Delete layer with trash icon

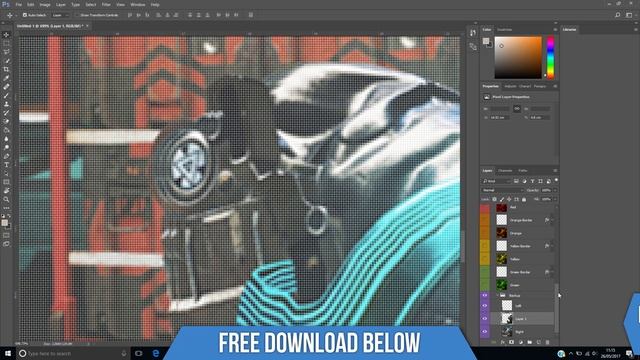click(x=547, y=342)
